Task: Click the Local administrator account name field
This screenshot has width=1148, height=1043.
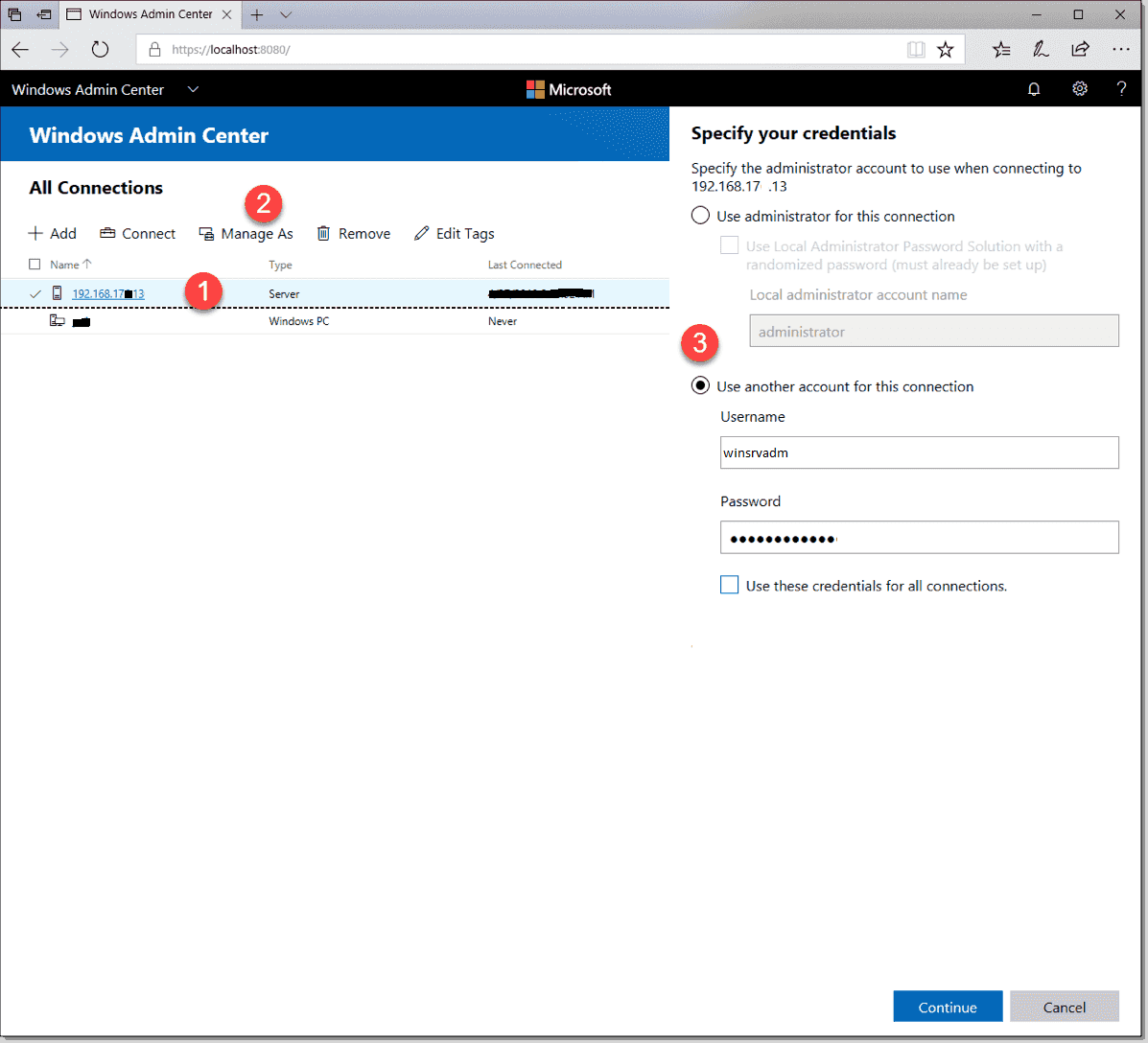Action: point(933,331)
